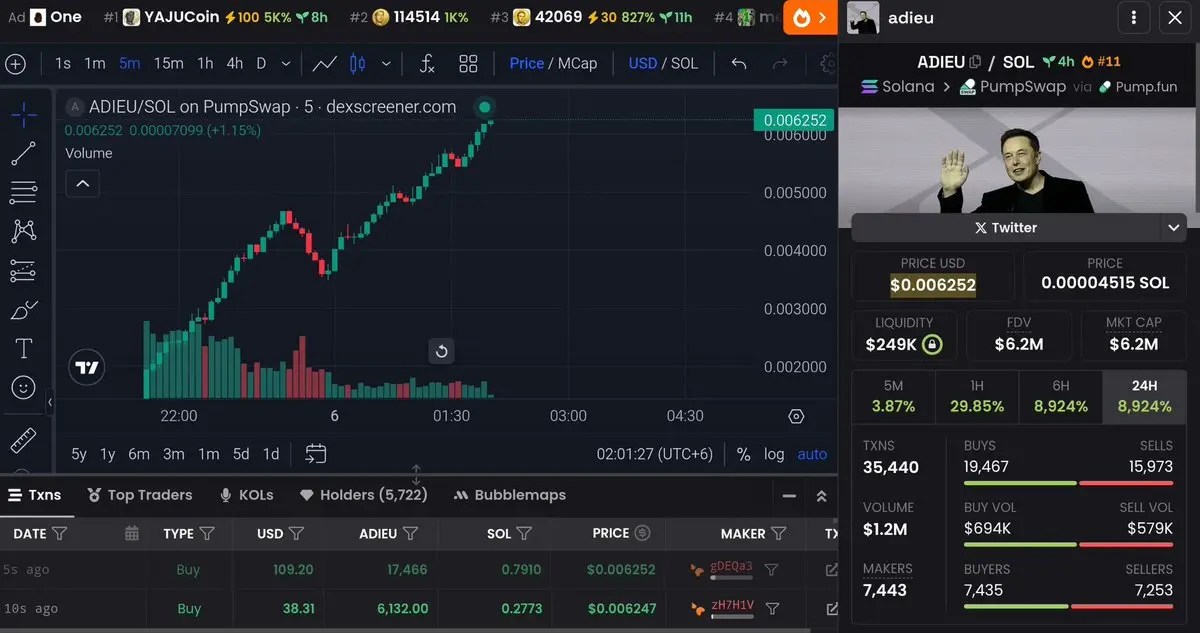Switch chart to Price mode
This screenshot has width=1200, height=633.
pos(527,63)
